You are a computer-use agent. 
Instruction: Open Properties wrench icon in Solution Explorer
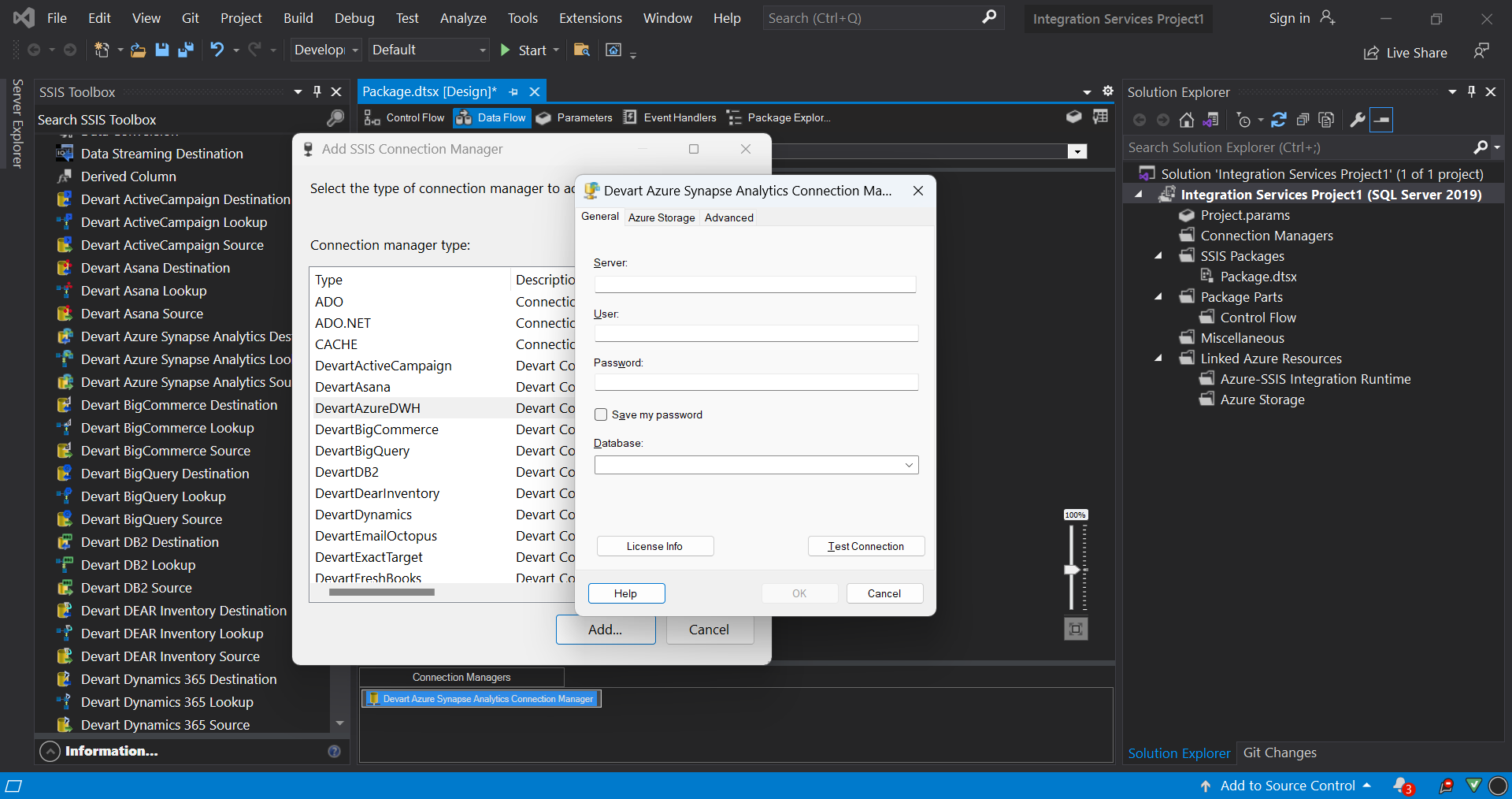click(x=1358, y=120)
